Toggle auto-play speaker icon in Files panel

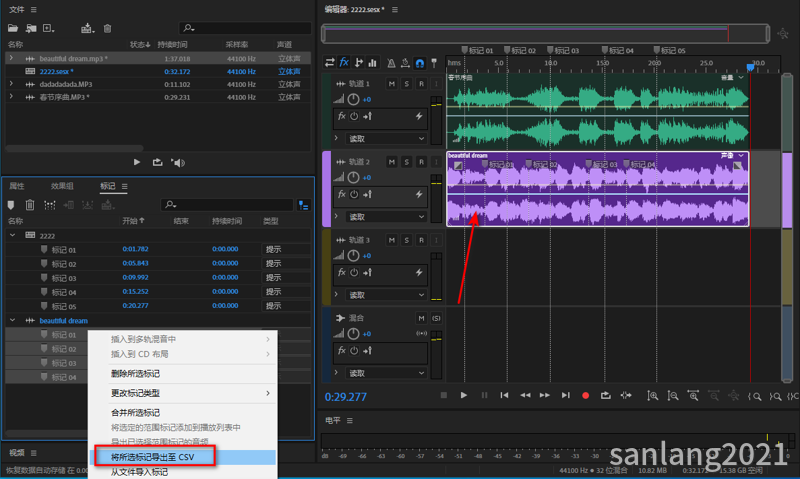(178, 163)
